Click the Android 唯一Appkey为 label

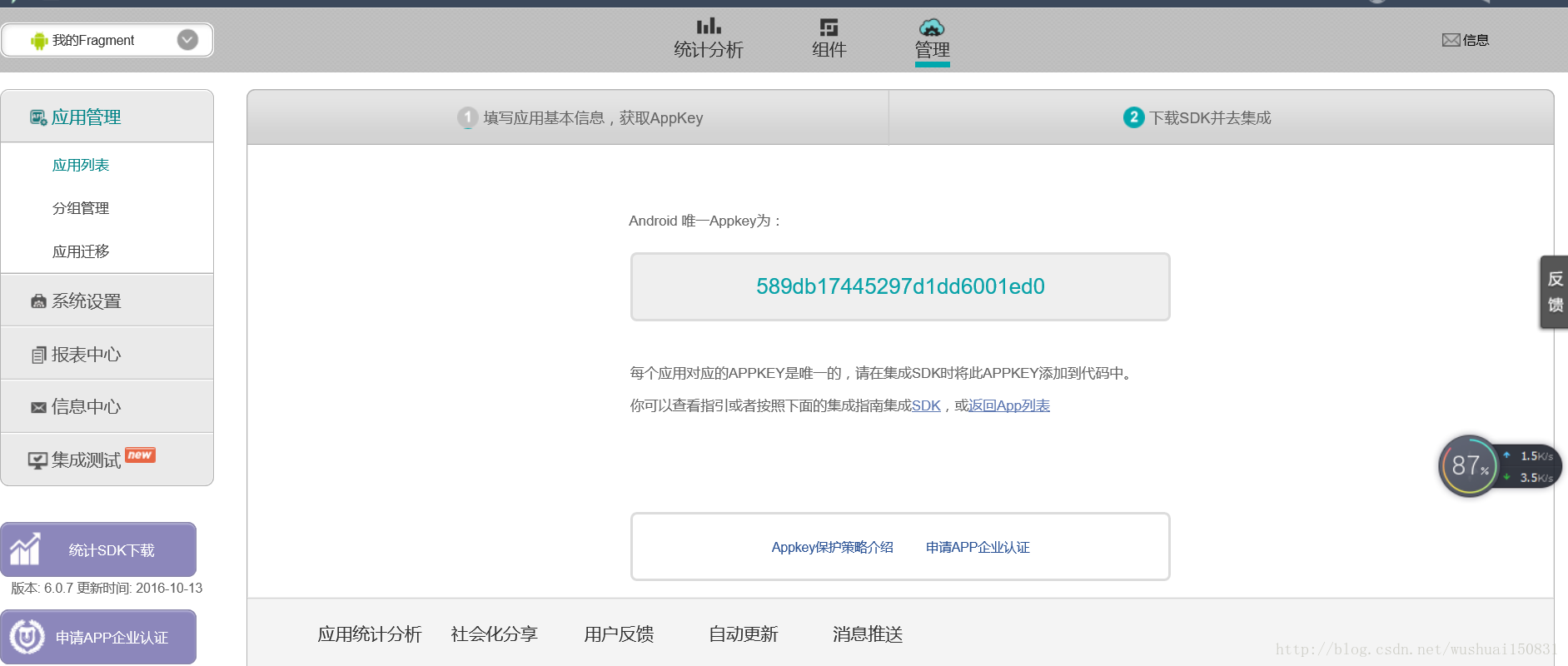tap(705, 221)
